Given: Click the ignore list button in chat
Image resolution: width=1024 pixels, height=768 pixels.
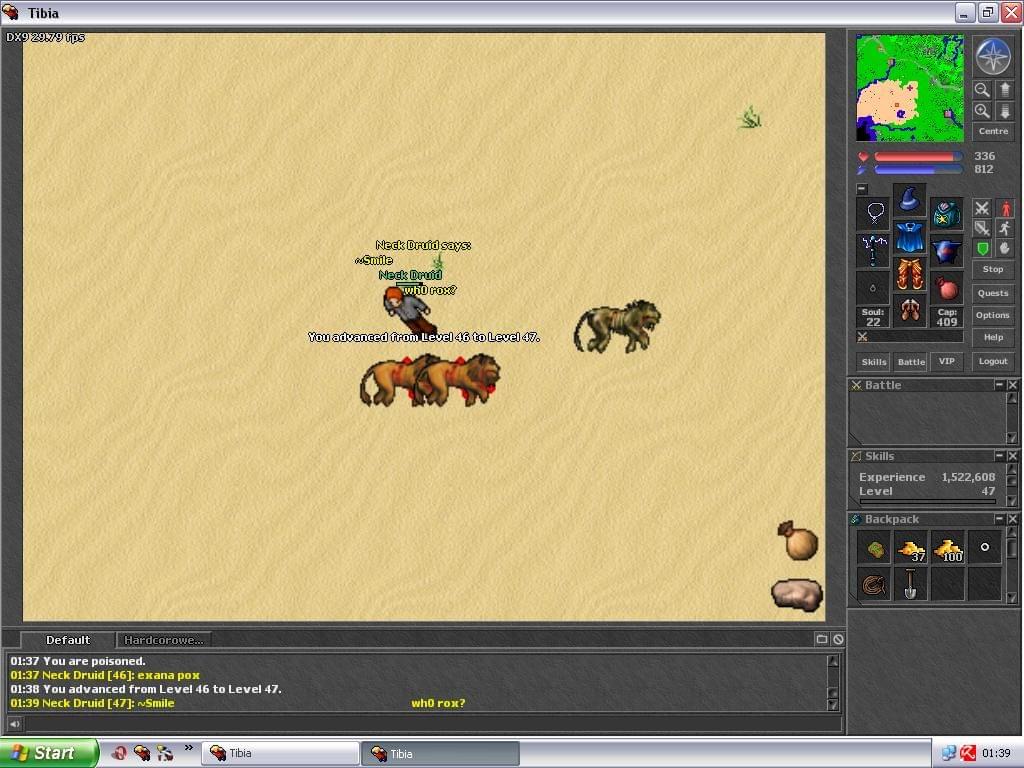Looking at the screenshot, I should click(x=838, y=639).
